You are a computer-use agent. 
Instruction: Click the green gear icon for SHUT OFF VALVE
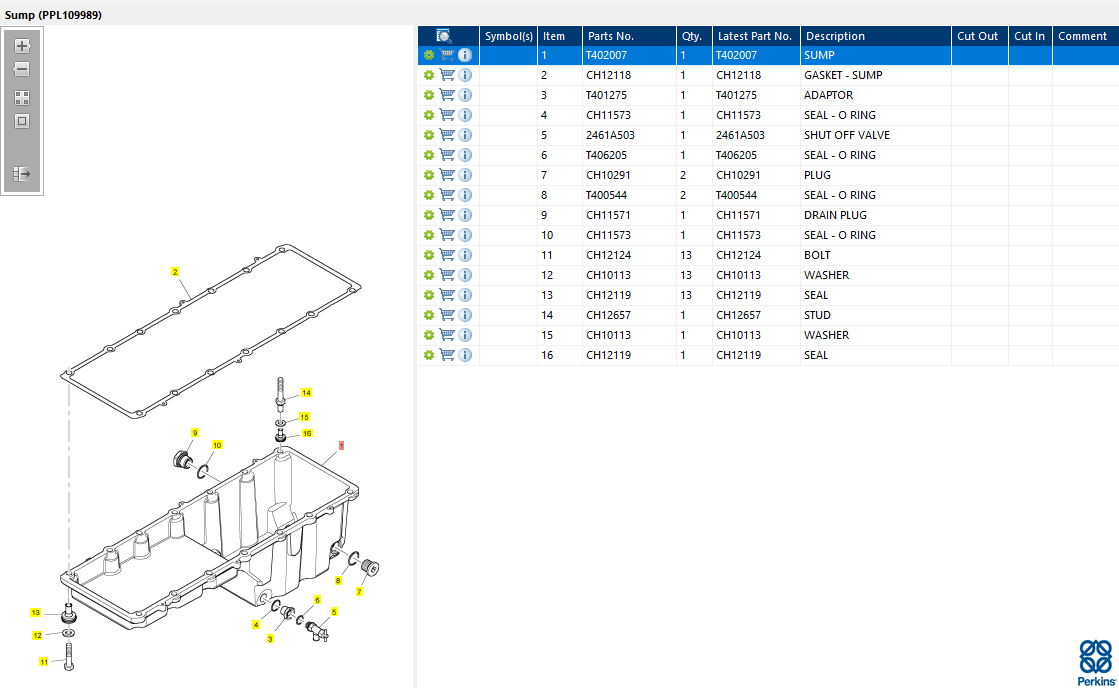tap(429, 135)
